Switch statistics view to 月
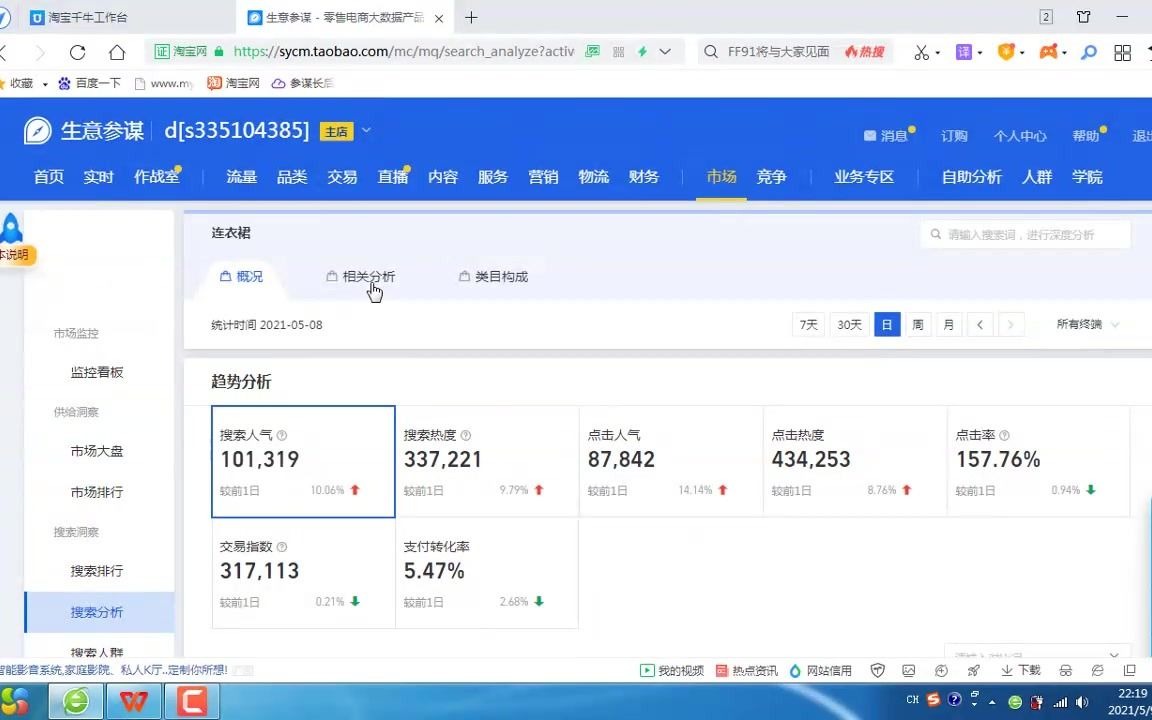 pos(947,324)
